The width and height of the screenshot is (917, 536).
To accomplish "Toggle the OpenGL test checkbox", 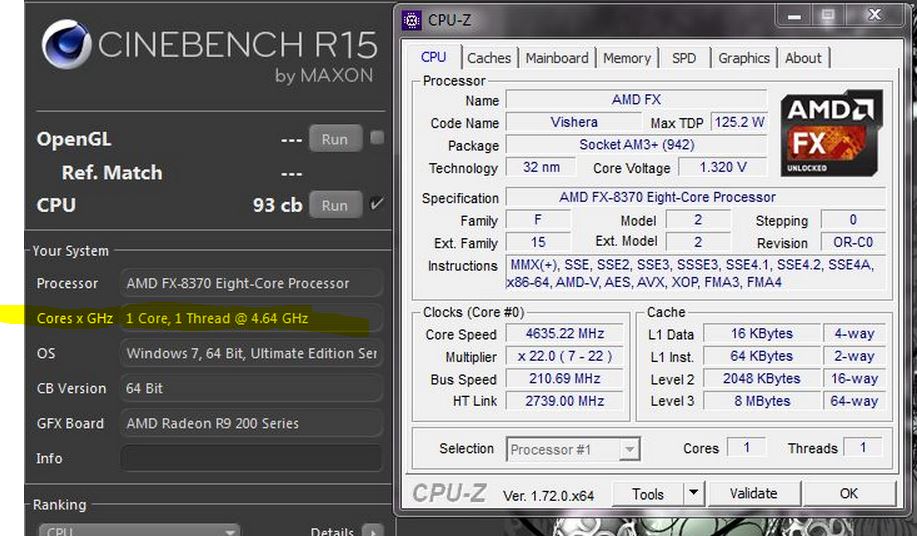I will (377, 138).
